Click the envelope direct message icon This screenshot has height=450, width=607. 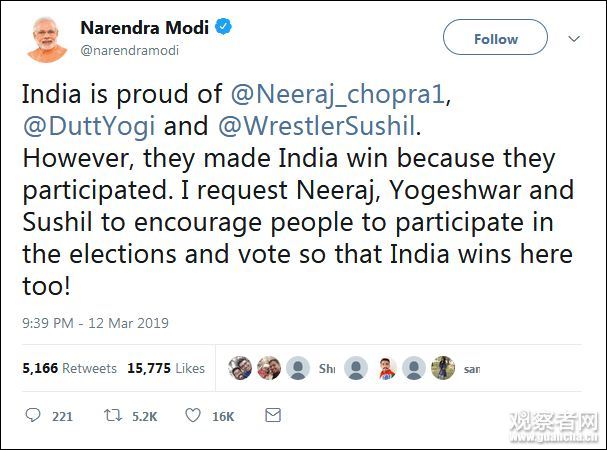(272, 415)
